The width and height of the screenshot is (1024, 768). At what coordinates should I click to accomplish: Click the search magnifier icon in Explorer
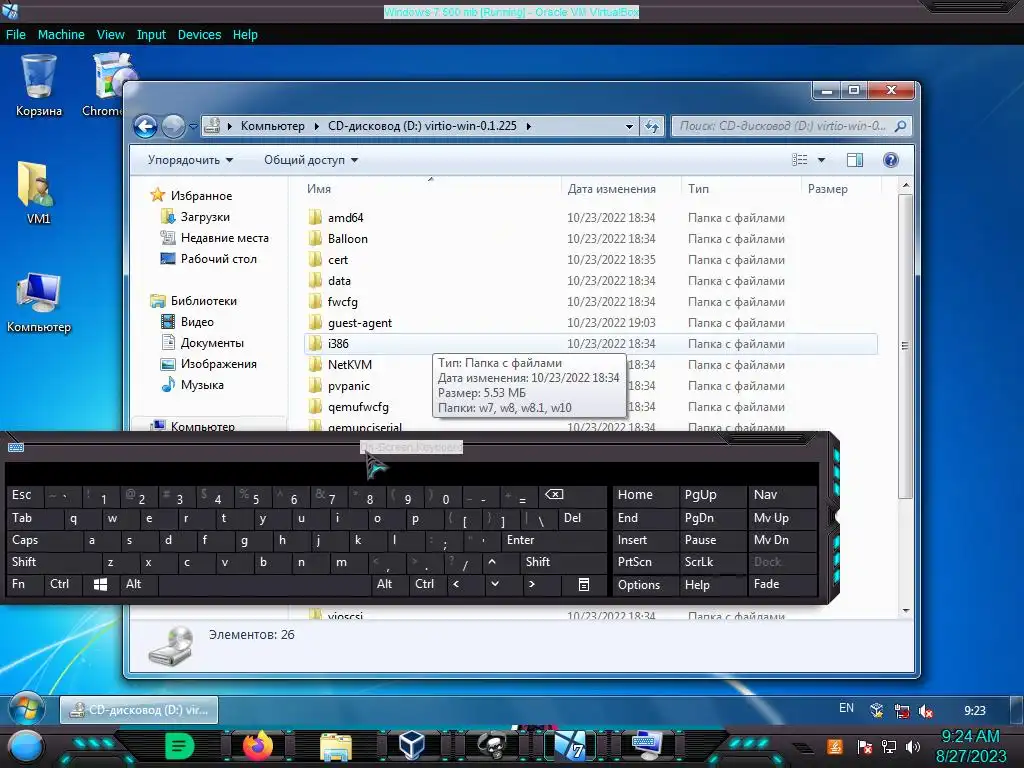click(901, 126)
